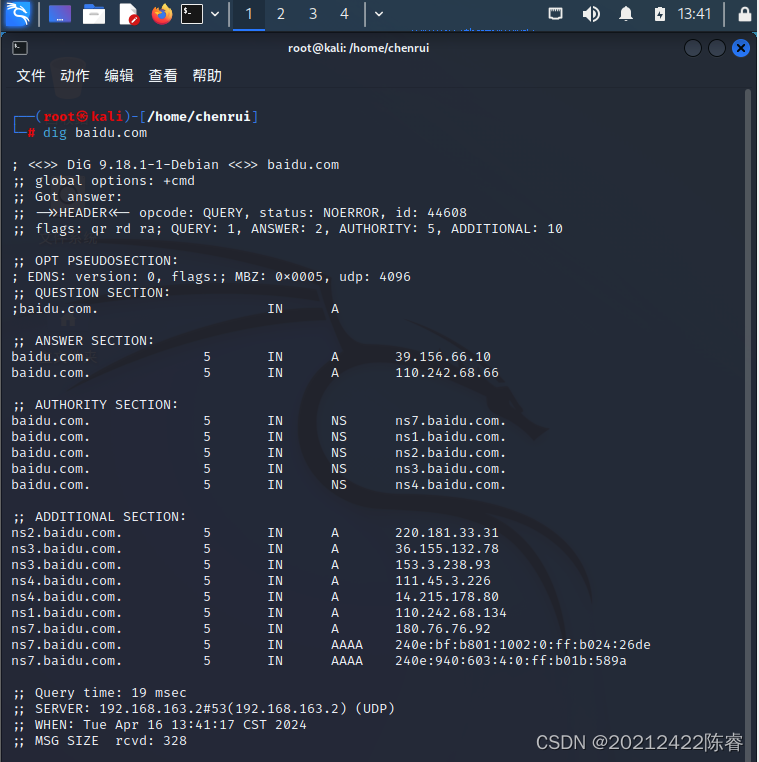Launch Firefox from the top panel
Image resolution: width=759 pixels, height=762 pixels.
click(x=162, y=14)
